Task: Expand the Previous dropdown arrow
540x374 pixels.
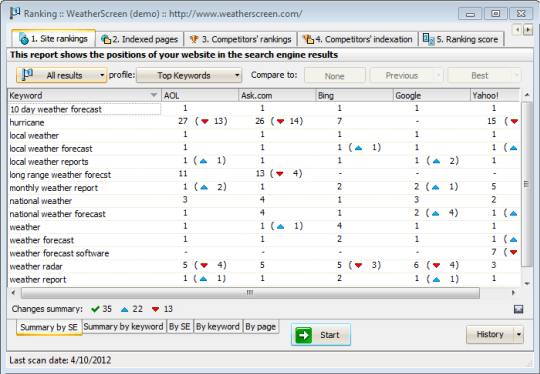Action: [x=438, y=75]
